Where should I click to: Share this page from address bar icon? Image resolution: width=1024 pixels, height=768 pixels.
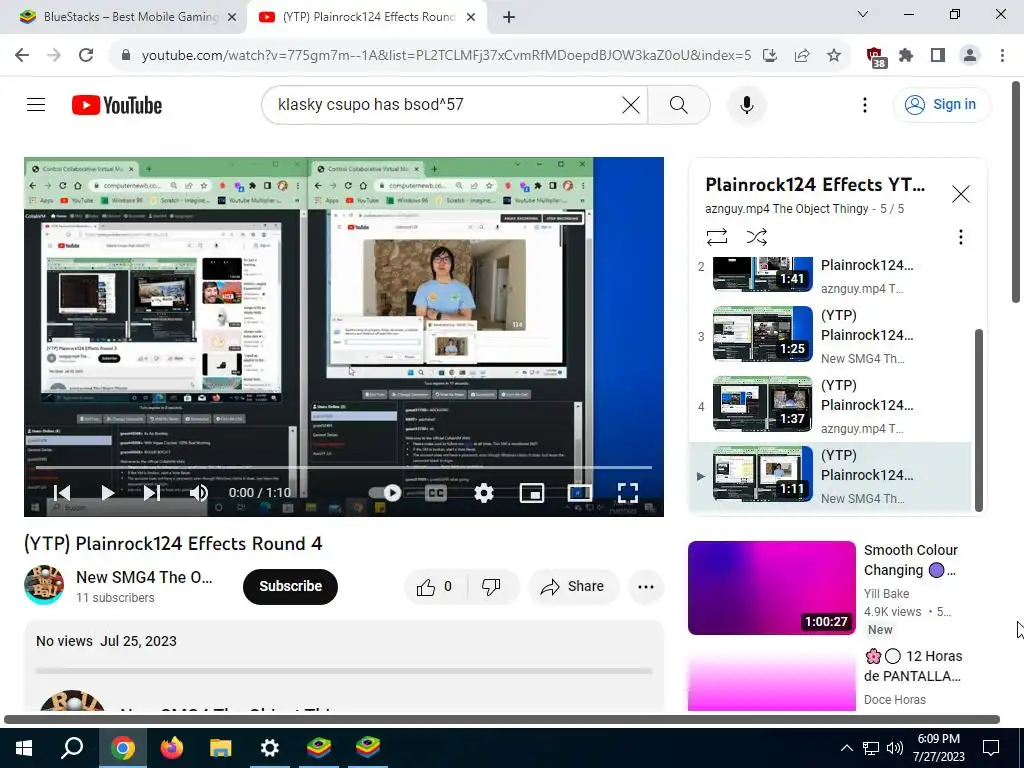(x=802, y=56)
